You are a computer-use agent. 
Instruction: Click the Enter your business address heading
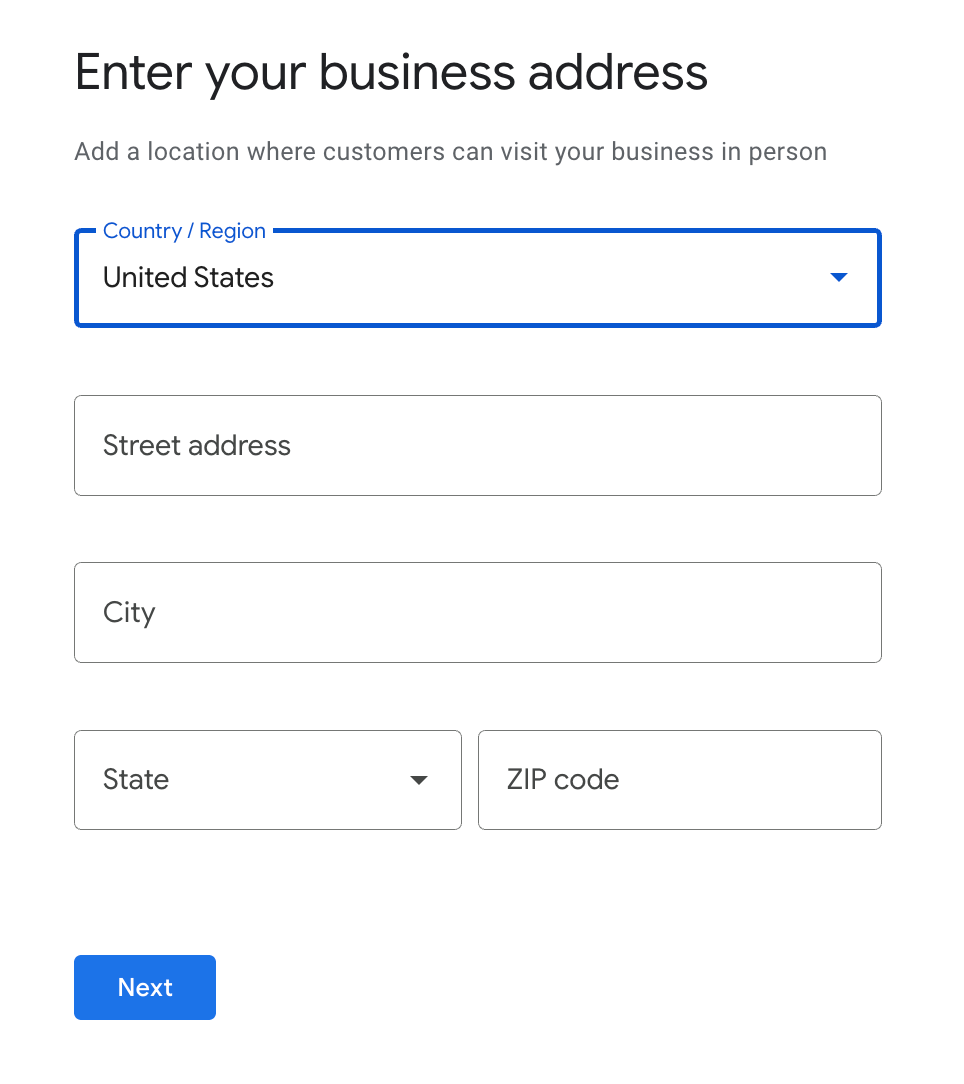[391, 71]
